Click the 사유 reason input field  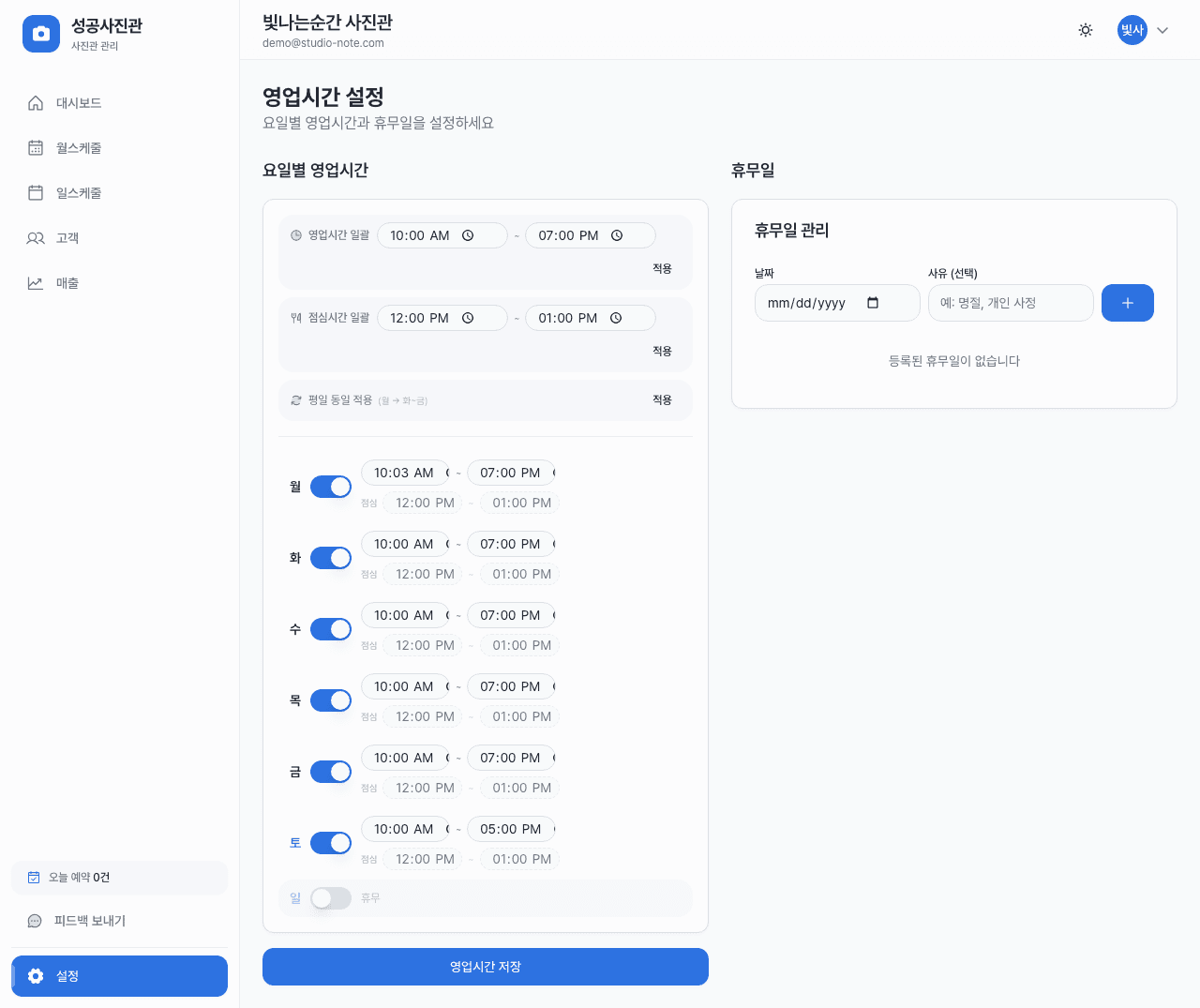click(1011, 303)
